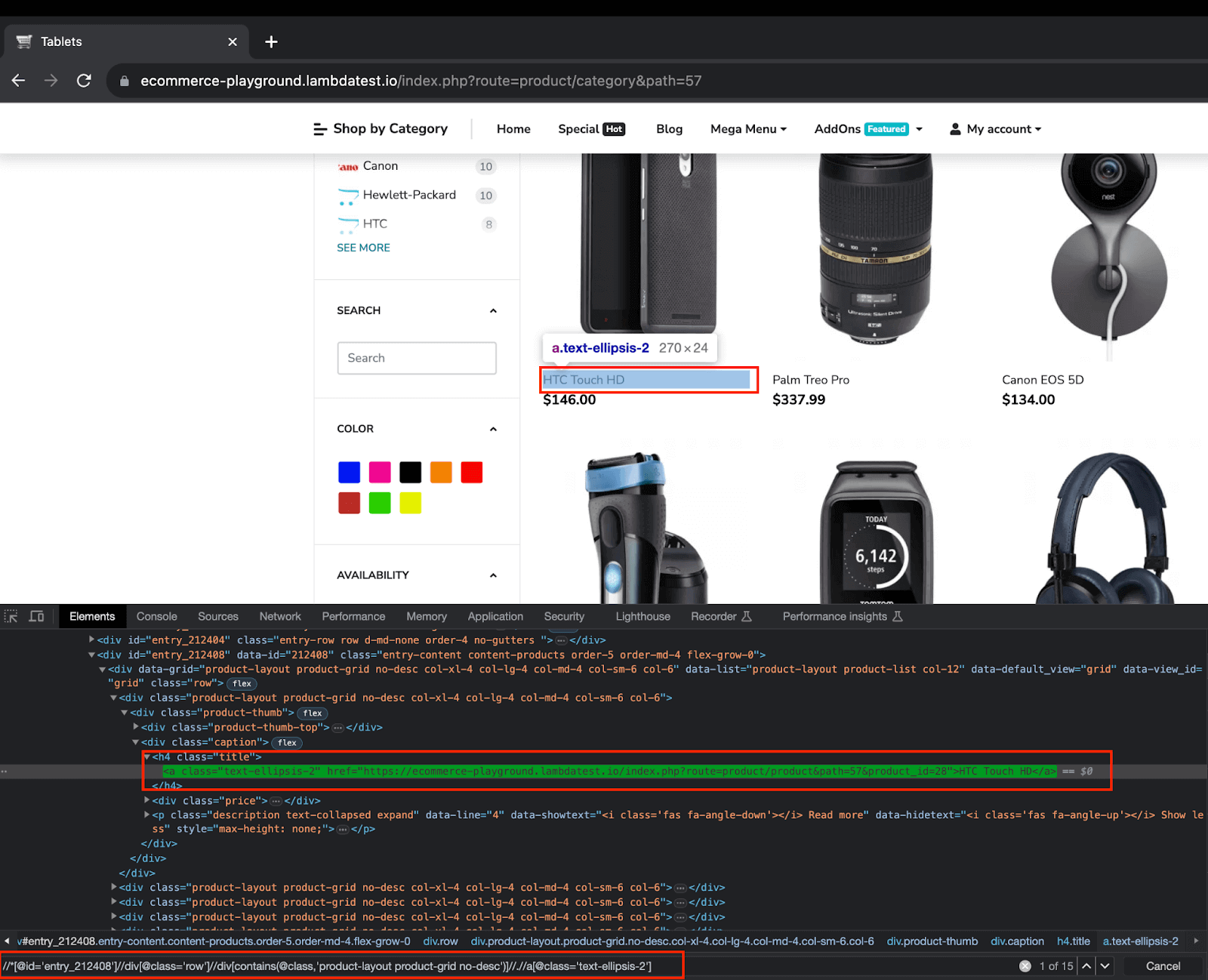
Task: Click the sidebar Search input field
Action: 416,358
